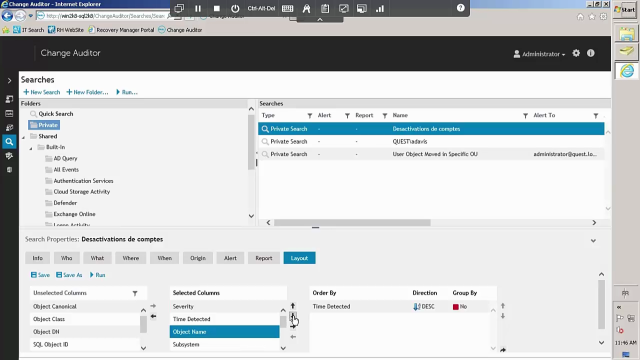Viewport: 640px width, 360px height.
Task: Toggle Group By No for Time Detected
Action: [x=460, y=307]
